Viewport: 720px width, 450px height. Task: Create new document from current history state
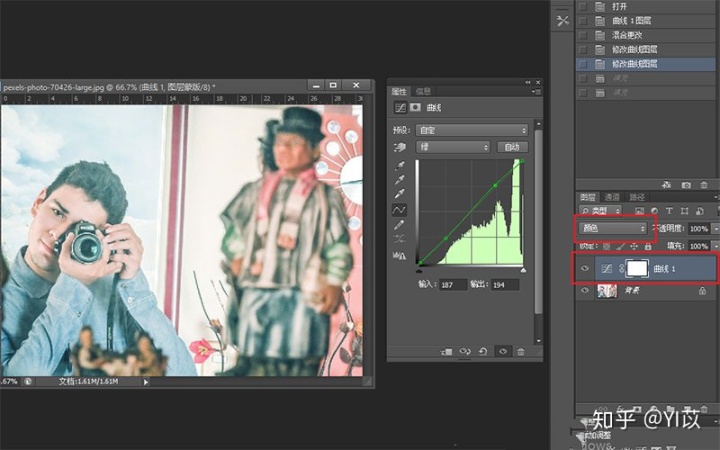666,185
